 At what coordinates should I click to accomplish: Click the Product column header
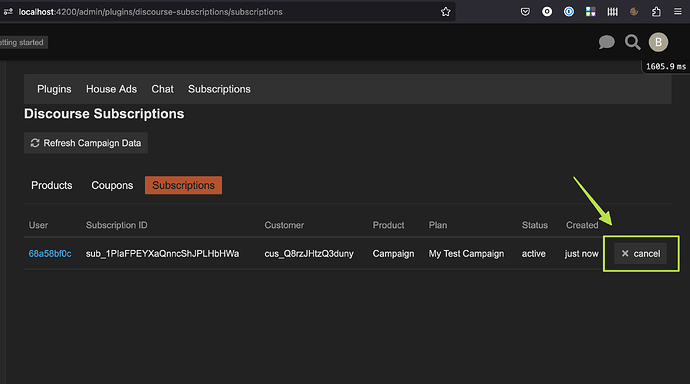tap(388, 225)
